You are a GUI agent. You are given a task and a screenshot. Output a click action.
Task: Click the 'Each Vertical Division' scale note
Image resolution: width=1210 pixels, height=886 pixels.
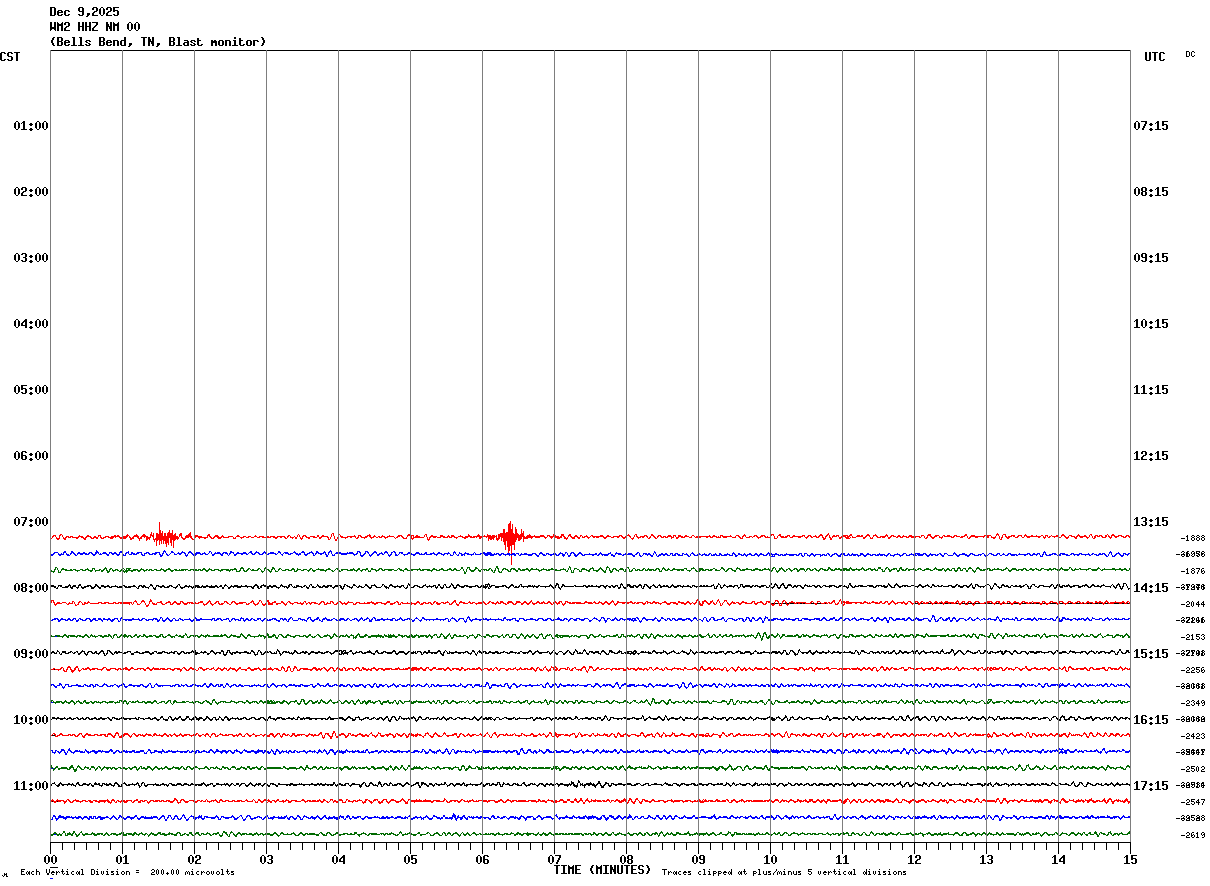coord(128,873)
